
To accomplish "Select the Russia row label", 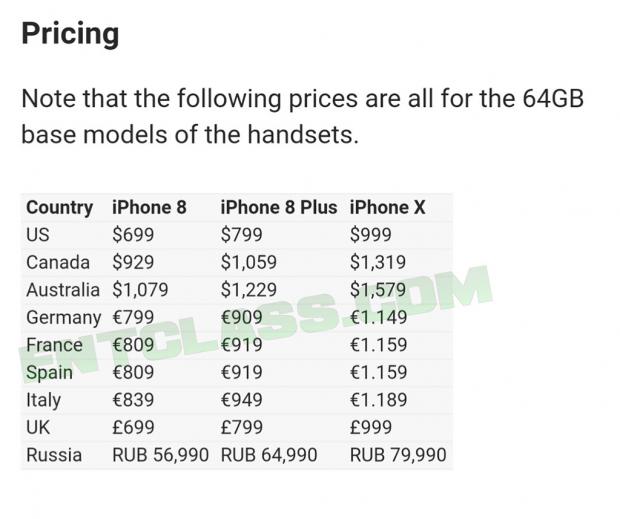I will [54, 455].
